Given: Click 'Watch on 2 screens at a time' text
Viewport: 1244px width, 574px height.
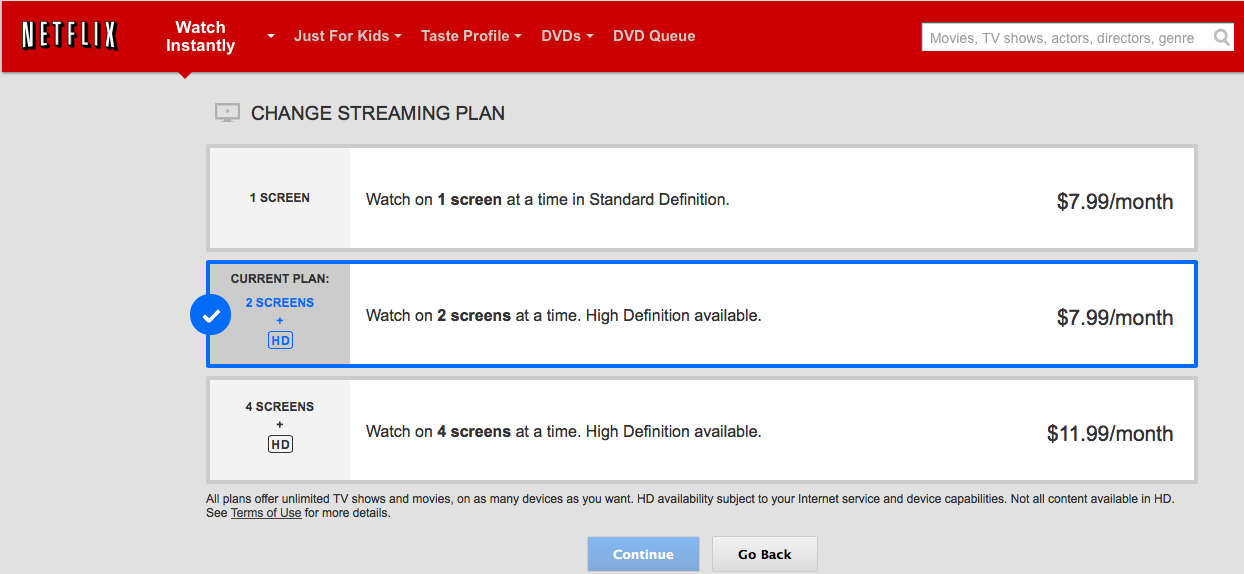Looking at the screenshot, I should point(564,315).
